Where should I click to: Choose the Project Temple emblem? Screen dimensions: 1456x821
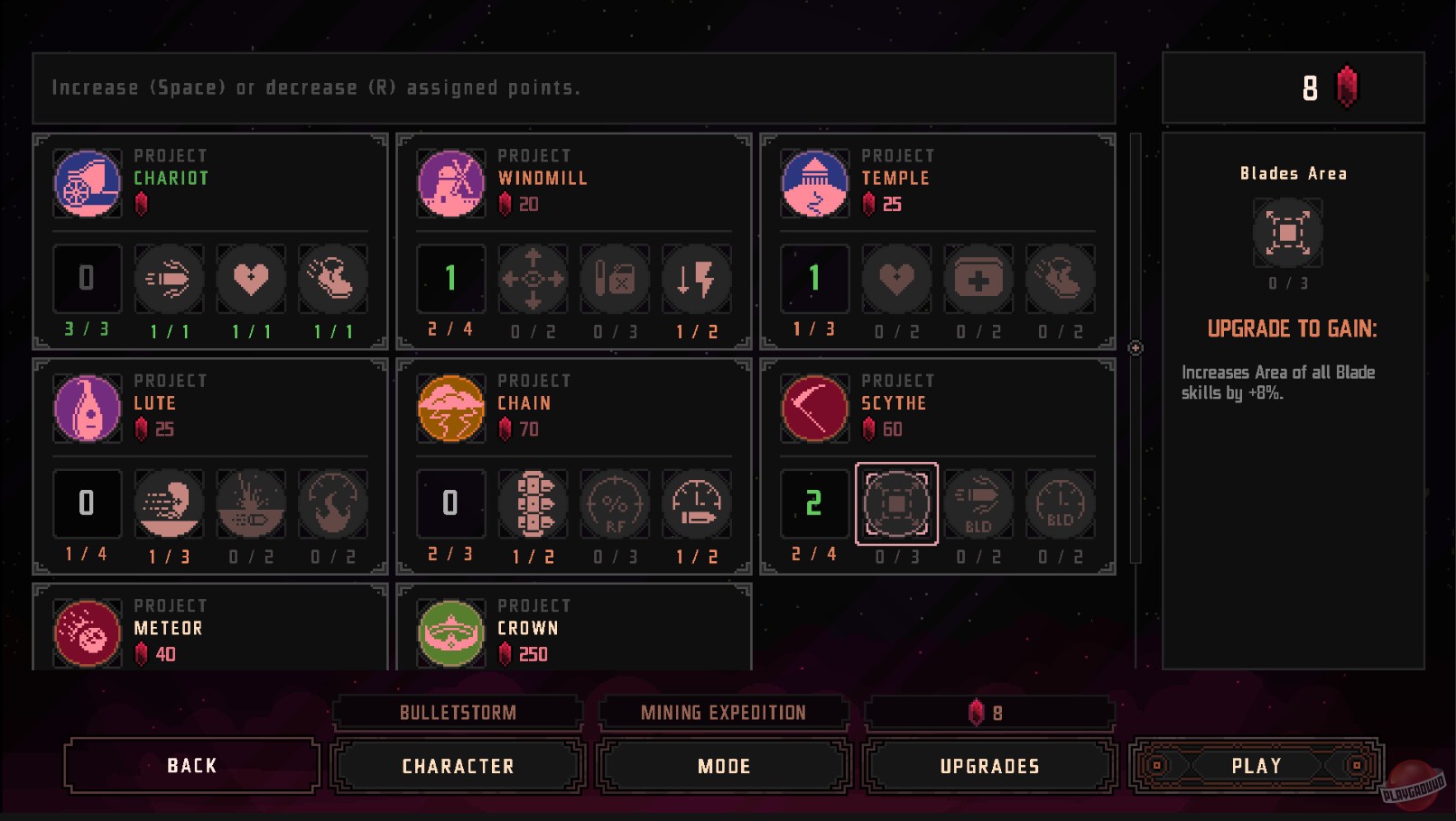[x=815, y=184]
